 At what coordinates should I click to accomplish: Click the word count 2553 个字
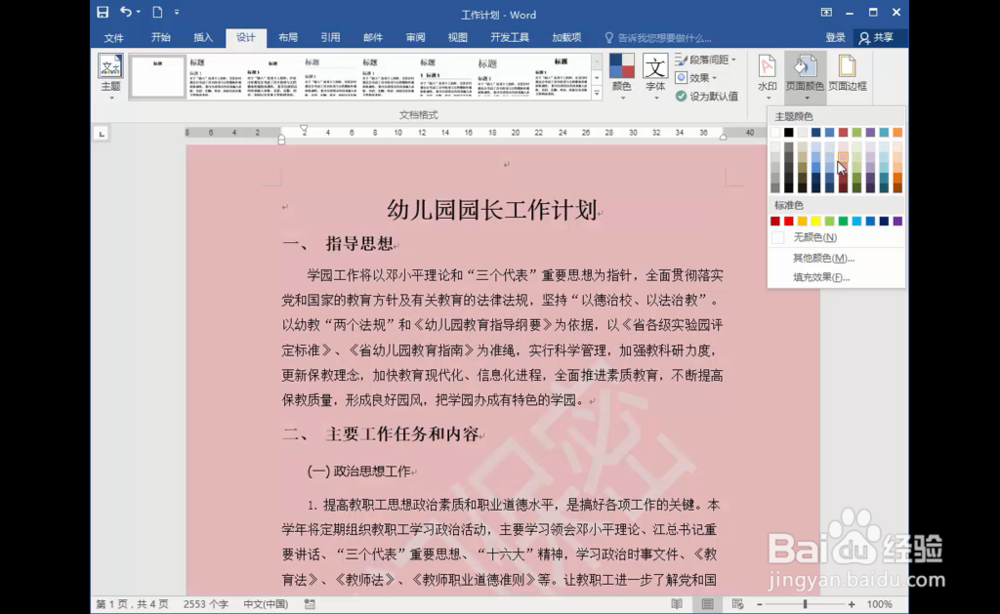coord(205,604)
